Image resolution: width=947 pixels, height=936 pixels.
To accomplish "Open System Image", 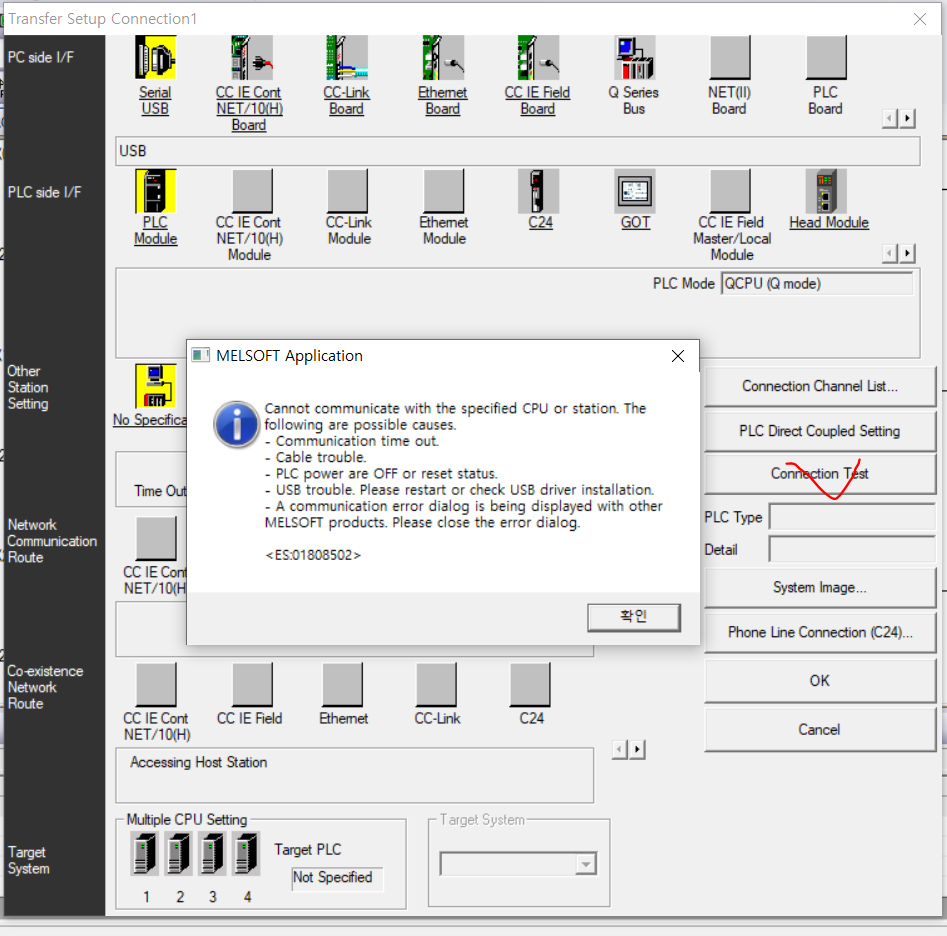I will (x=820, y=588).
